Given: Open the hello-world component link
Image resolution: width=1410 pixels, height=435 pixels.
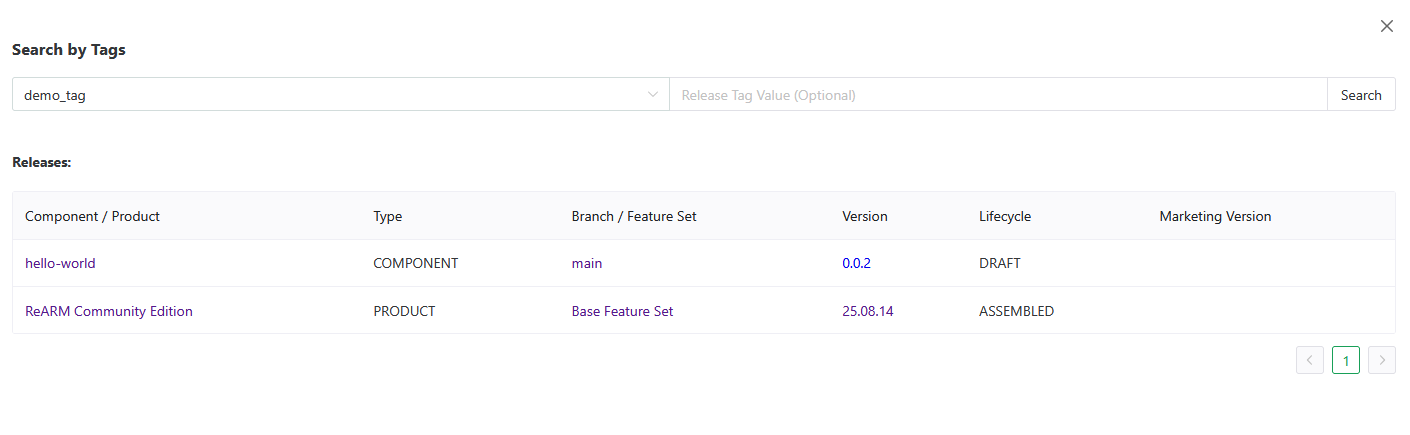Looking at the screenshot, I should [60, 263].
